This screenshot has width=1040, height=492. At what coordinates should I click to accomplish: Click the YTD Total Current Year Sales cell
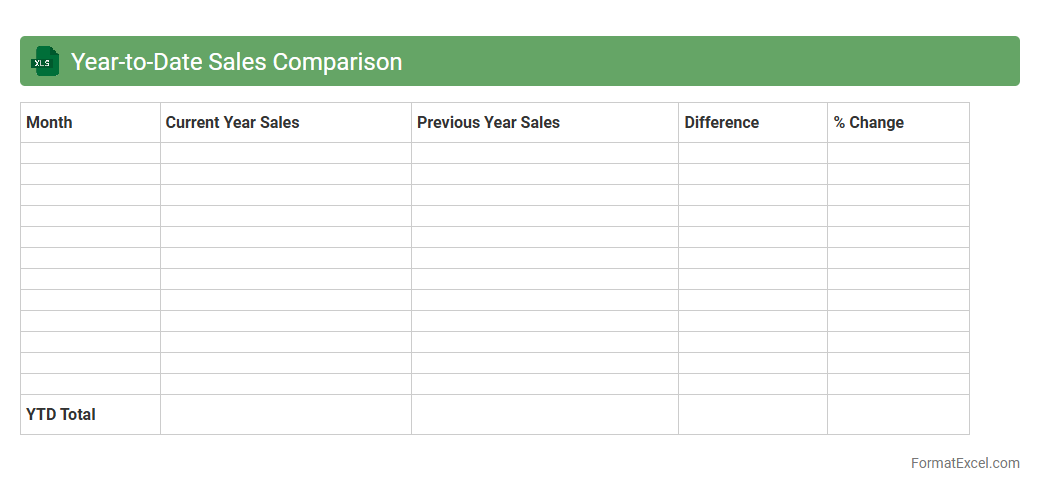(285, 414)
